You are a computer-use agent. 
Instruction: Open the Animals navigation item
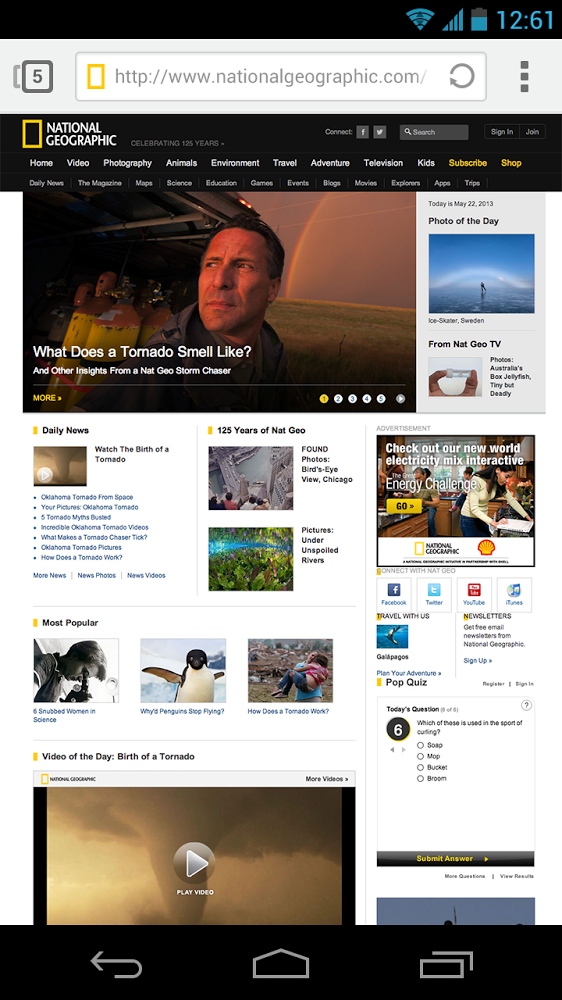(182, 163)
